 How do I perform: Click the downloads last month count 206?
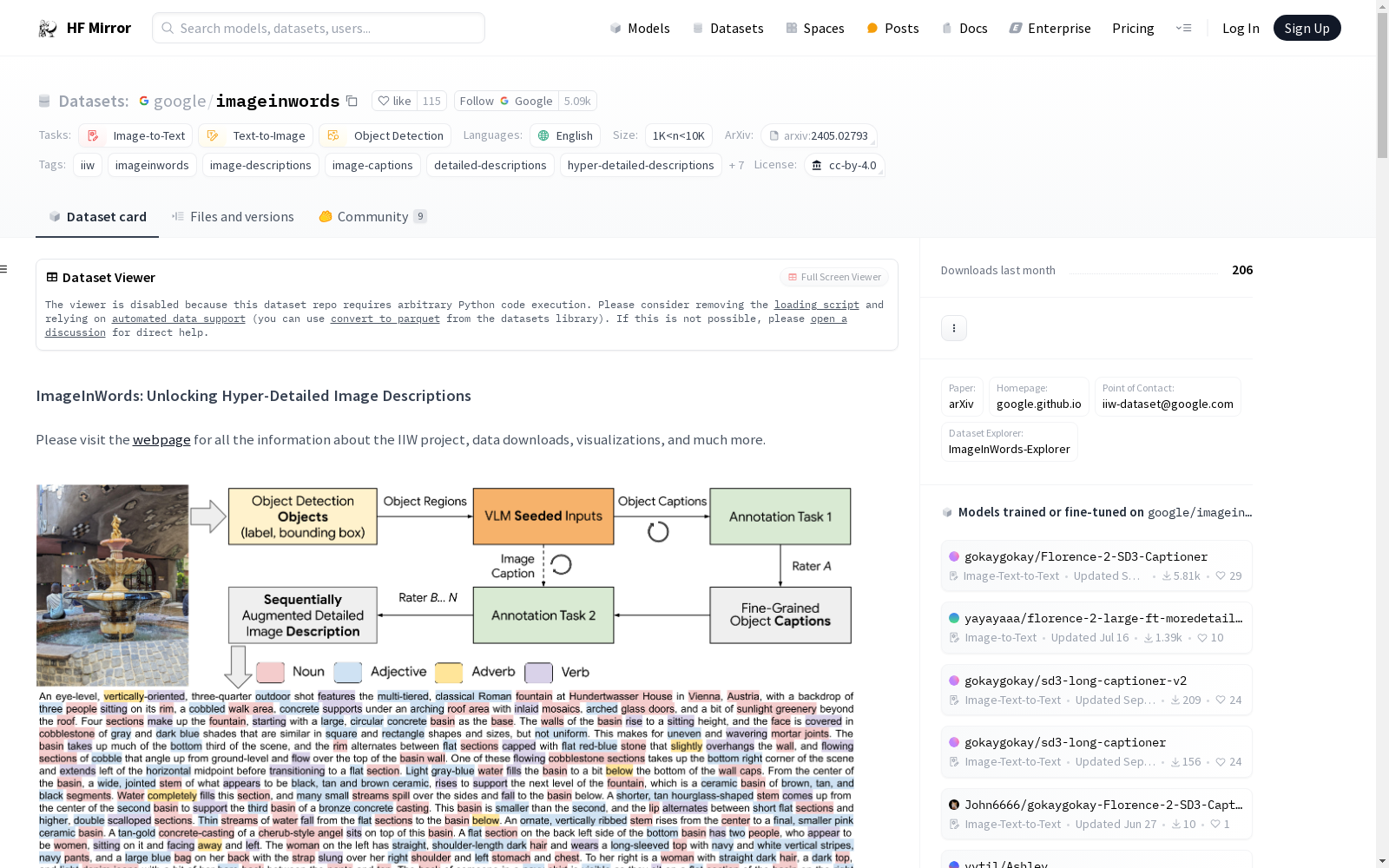point(1242,270)
